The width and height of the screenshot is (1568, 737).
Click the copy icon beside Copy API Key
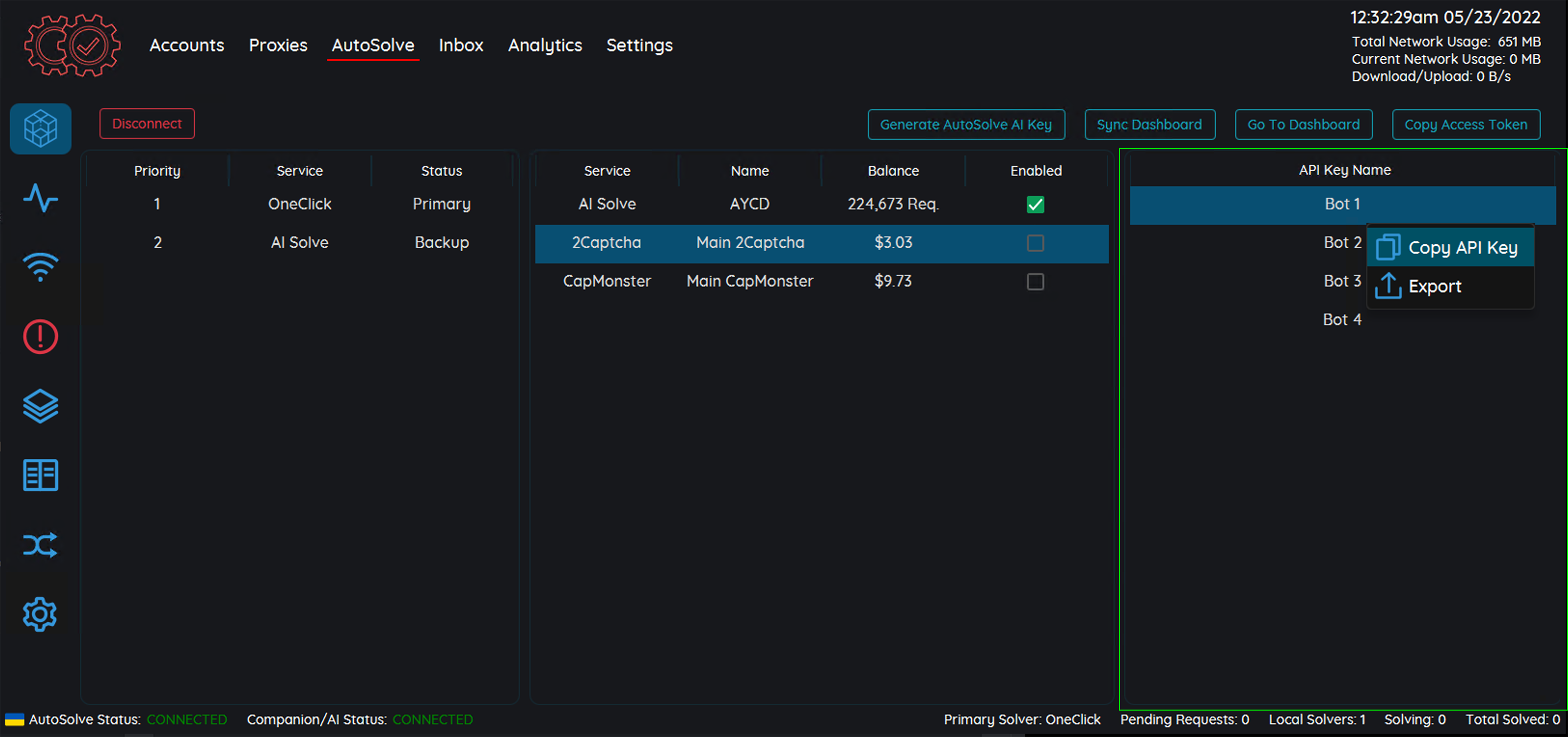(1389, 247)
